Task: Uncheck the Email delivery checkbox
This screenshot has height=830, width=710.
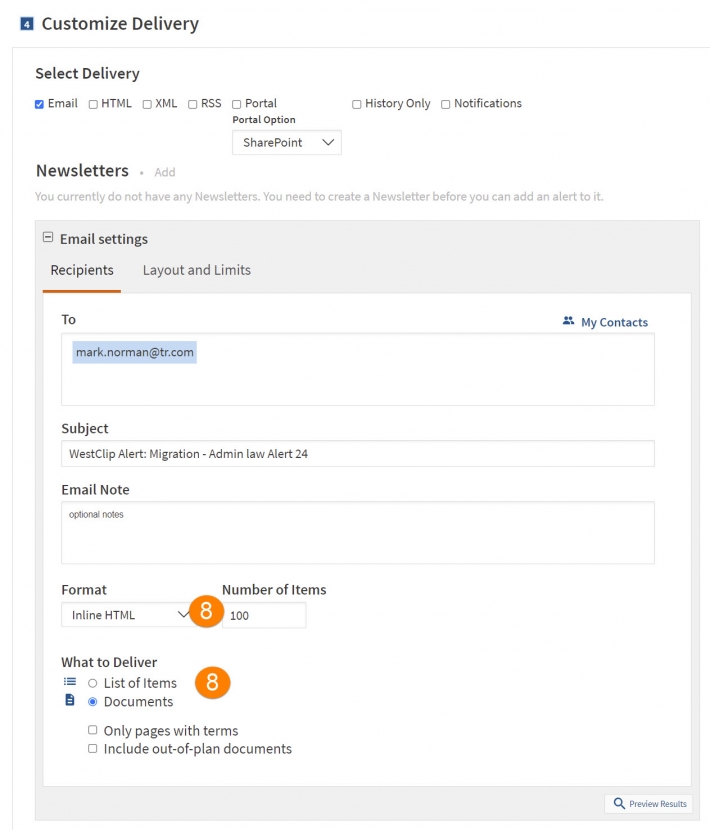Action: coord(39,104)
